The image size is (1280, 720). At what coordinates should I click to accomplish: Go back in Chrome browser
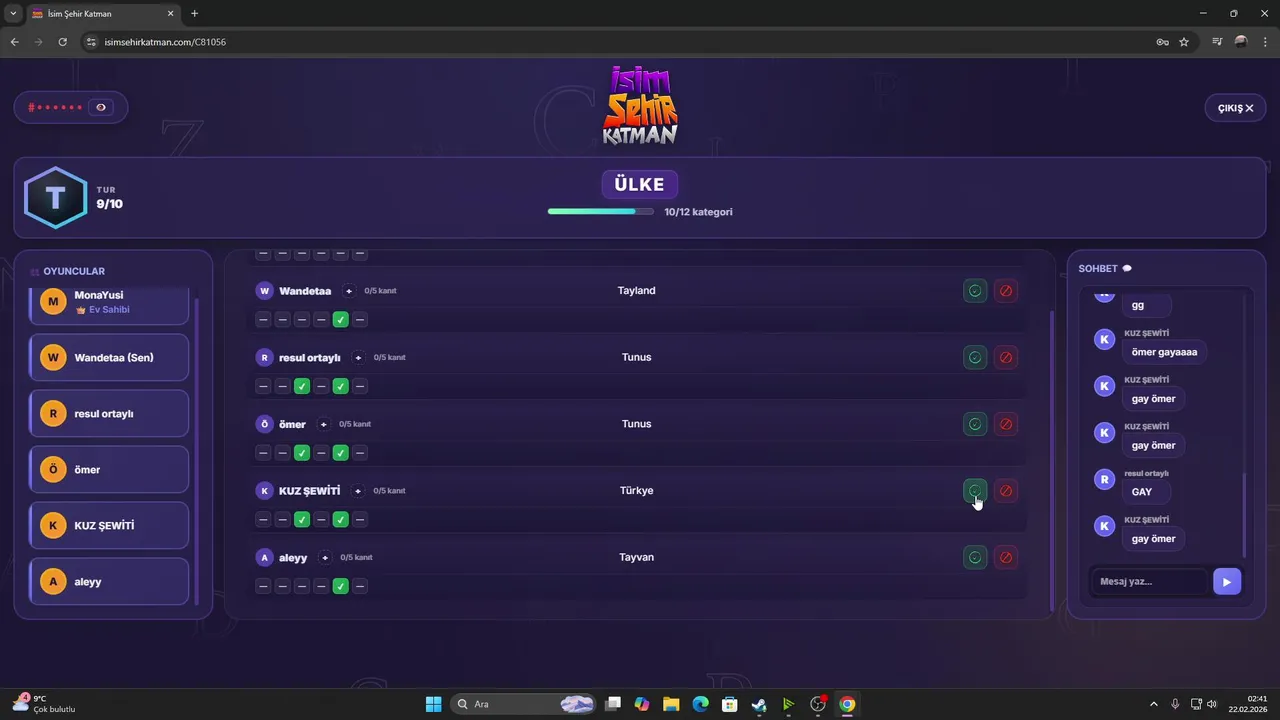click(15, 42)
